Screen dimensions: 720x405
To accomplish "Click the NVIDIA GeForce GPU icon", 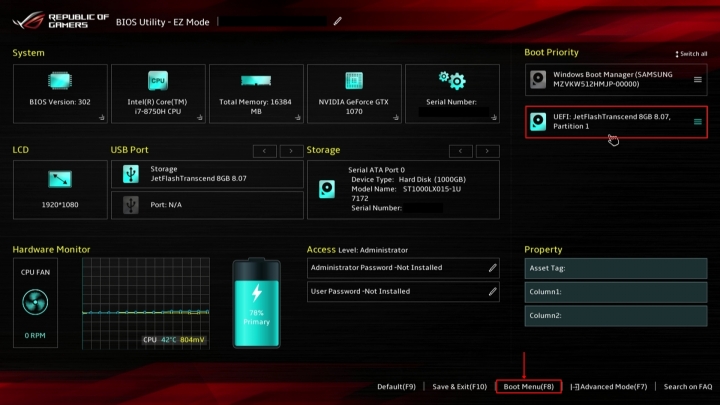I will 354,81.
